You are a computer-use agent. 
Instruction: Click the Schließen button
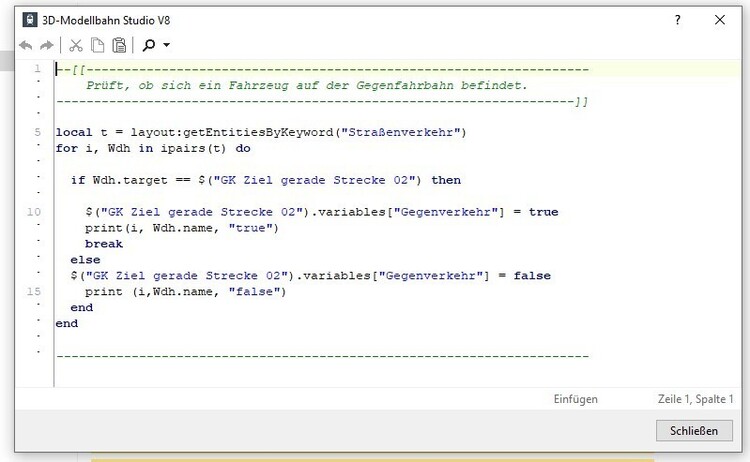coord(694,430)
